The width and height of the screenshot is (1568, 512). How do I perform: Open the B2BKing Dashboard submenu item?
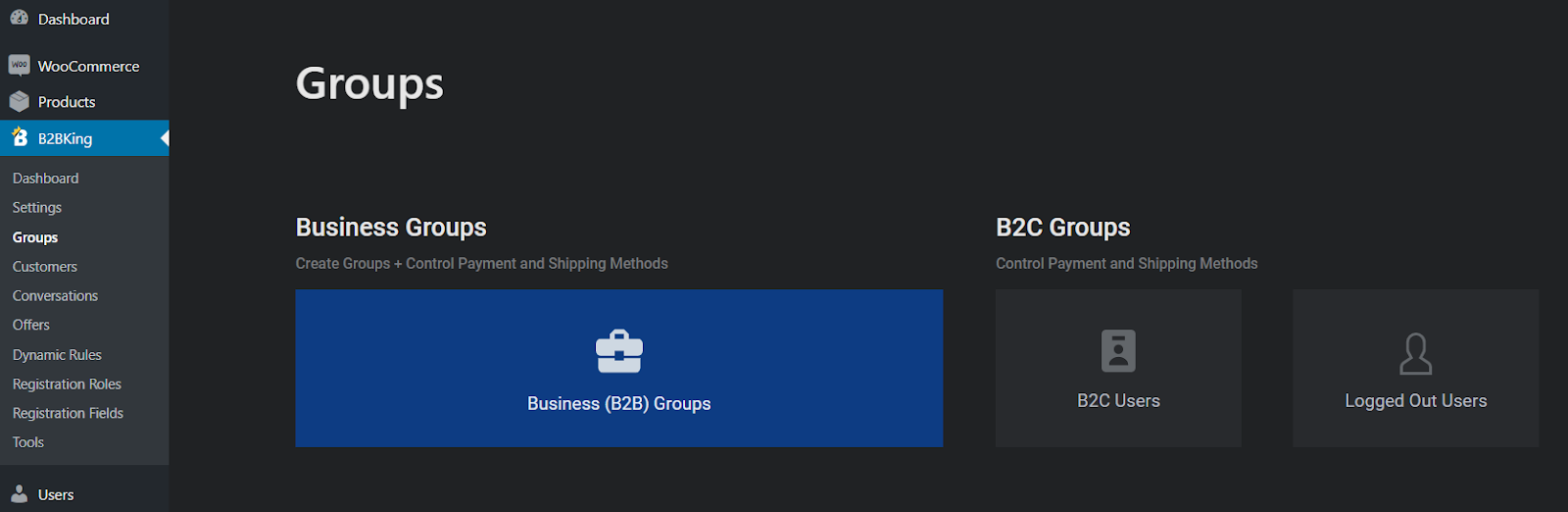(x=46, y=179)
